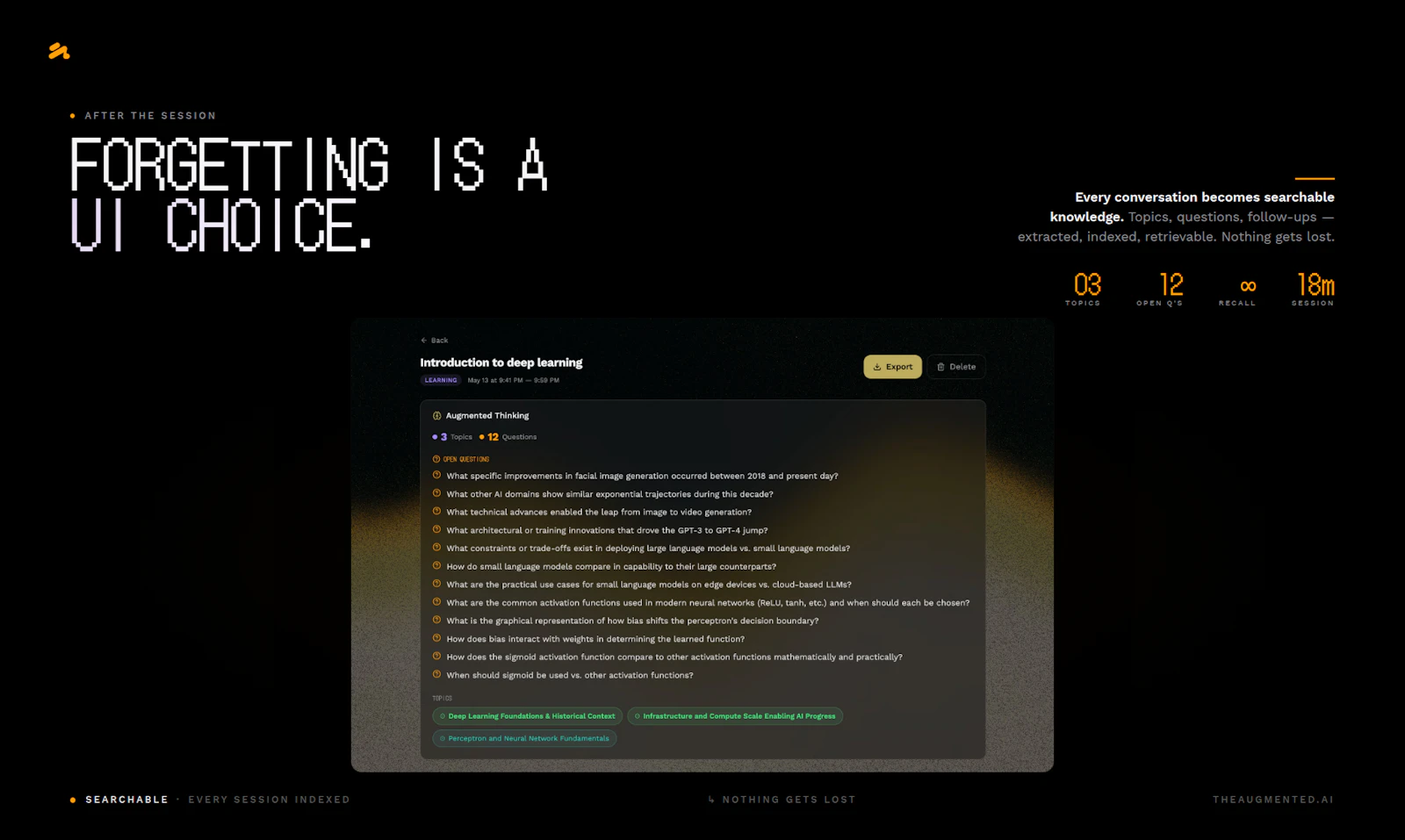Click the THEAUGMENTED.AI footer text
This screenshot has width=1405, height=840.
[1273, 800]
